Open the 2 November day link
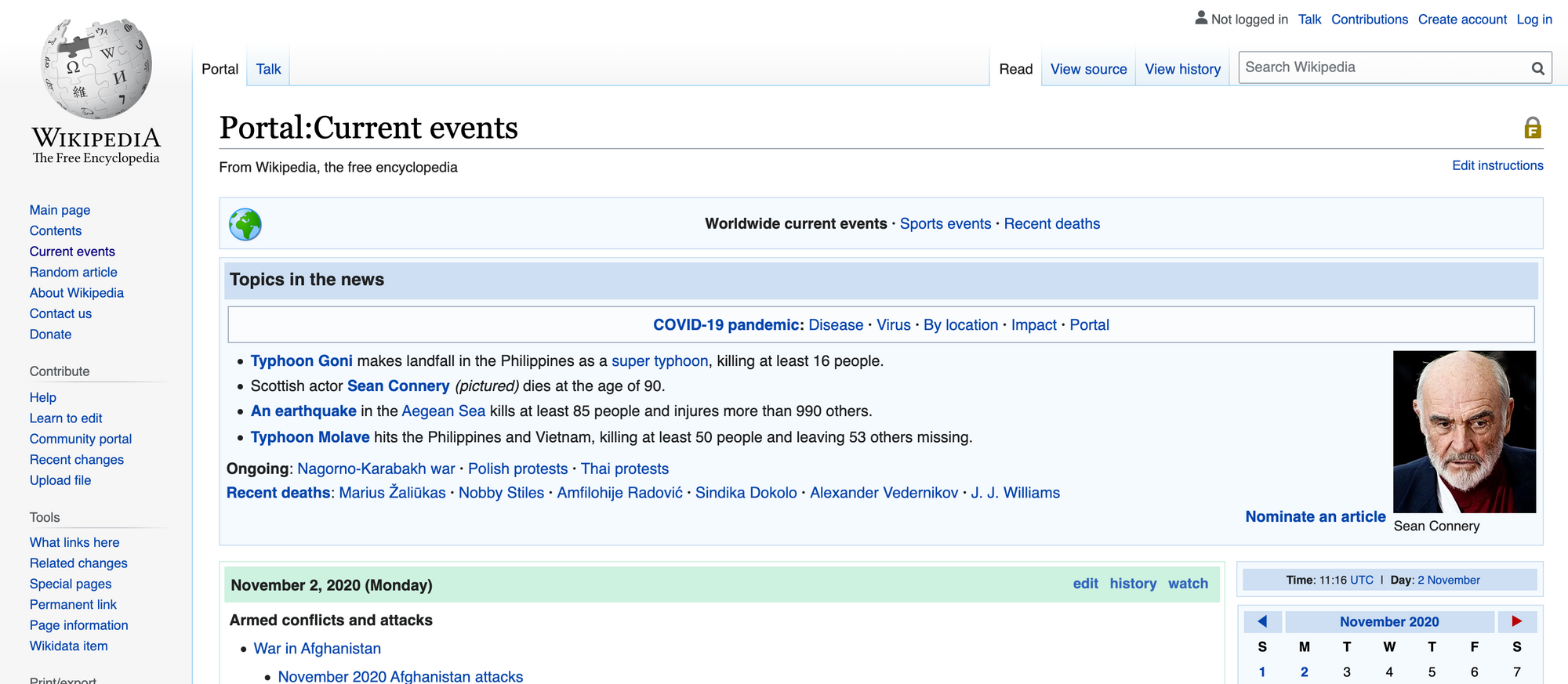Viewport: 1568px width, 684px height. pos(1449,580)
